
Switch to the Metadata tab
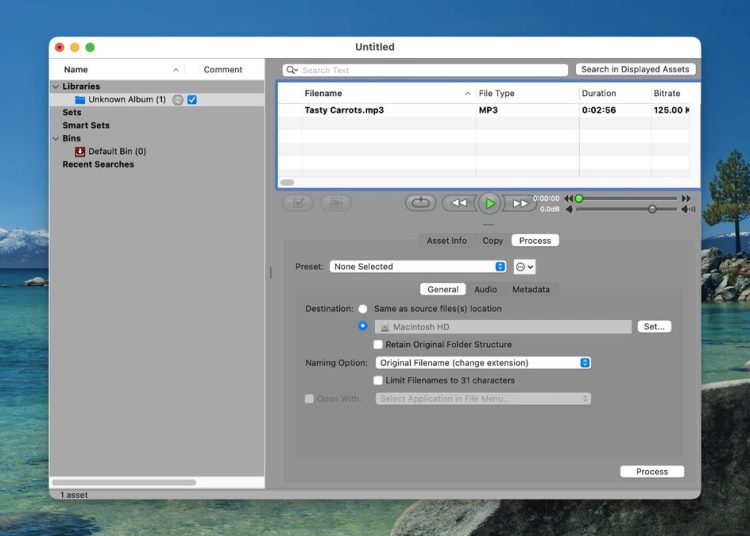coord(531,290)
